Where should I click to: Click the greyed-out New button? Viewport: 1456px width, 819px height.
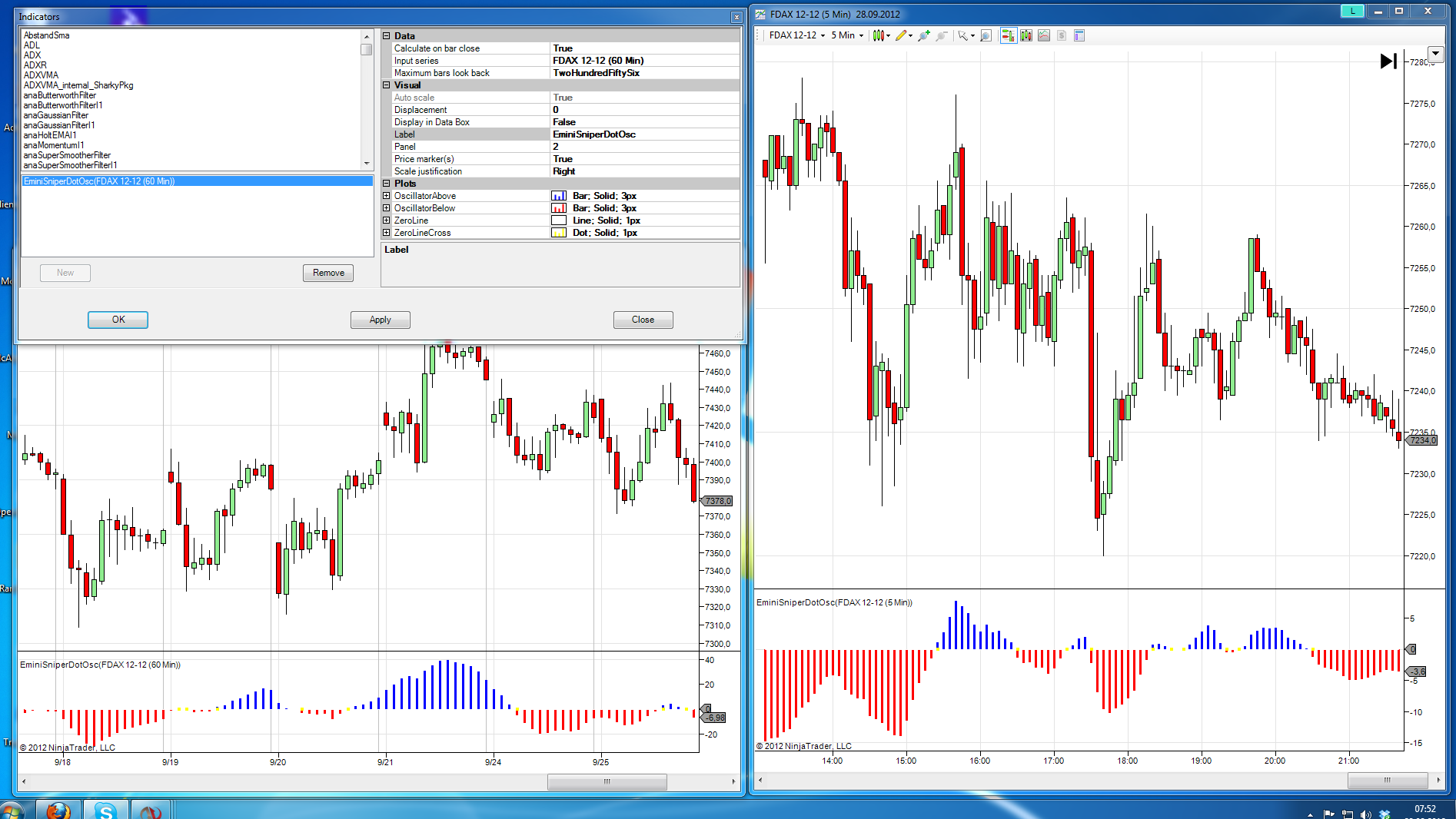click(x=65, y=273)
